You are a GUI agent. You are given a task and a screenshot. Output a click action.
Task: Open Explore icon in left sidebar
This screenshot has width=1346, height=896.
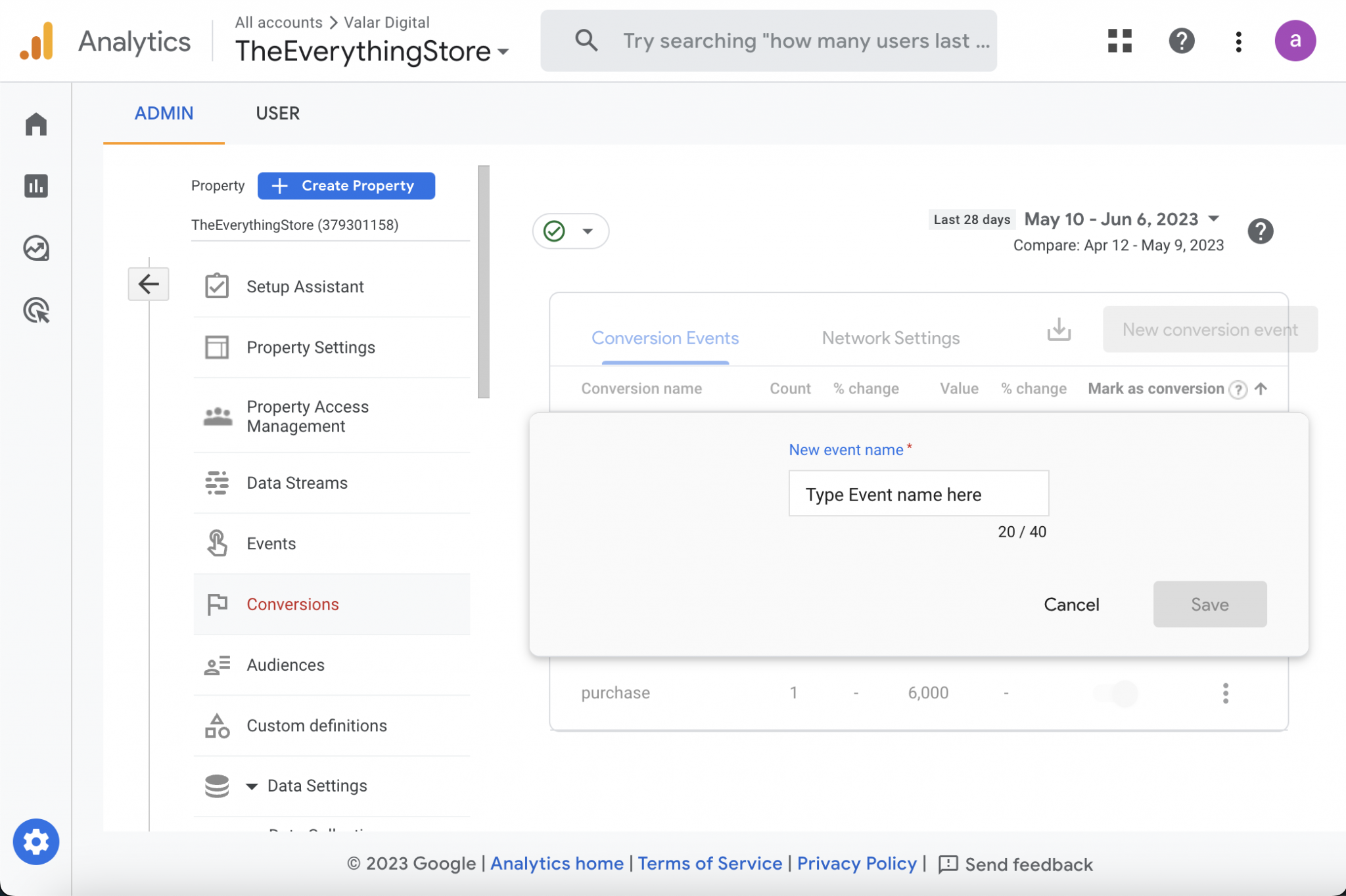point(36,248)
